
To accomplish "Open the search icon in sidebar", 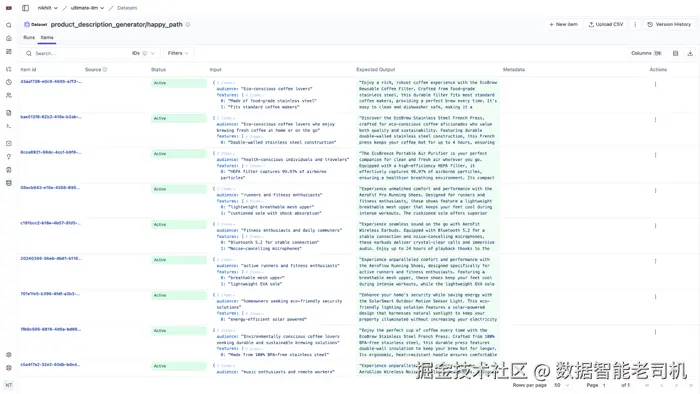I will [8, 25].
